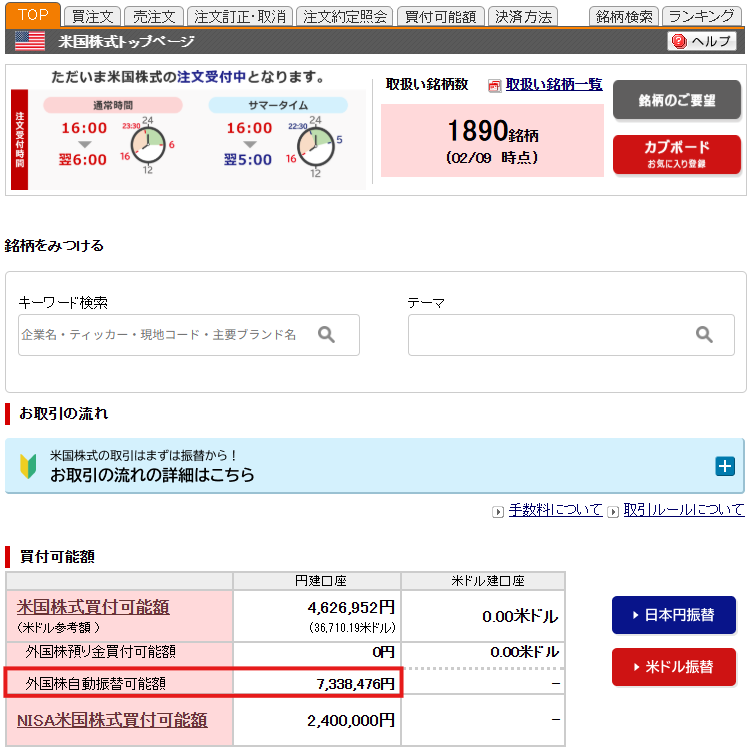
Task: Click the US flag icon
Action: pyautogui.click(x=30, y=41)
